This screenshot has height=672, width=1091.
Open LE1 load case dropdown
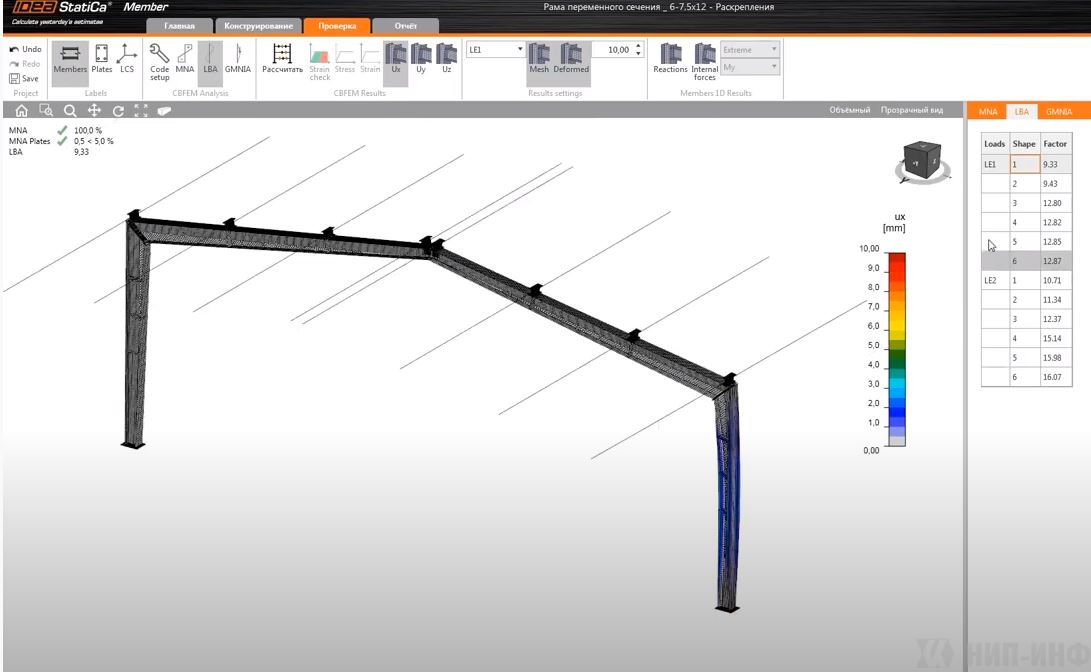(x=496, y=49)
